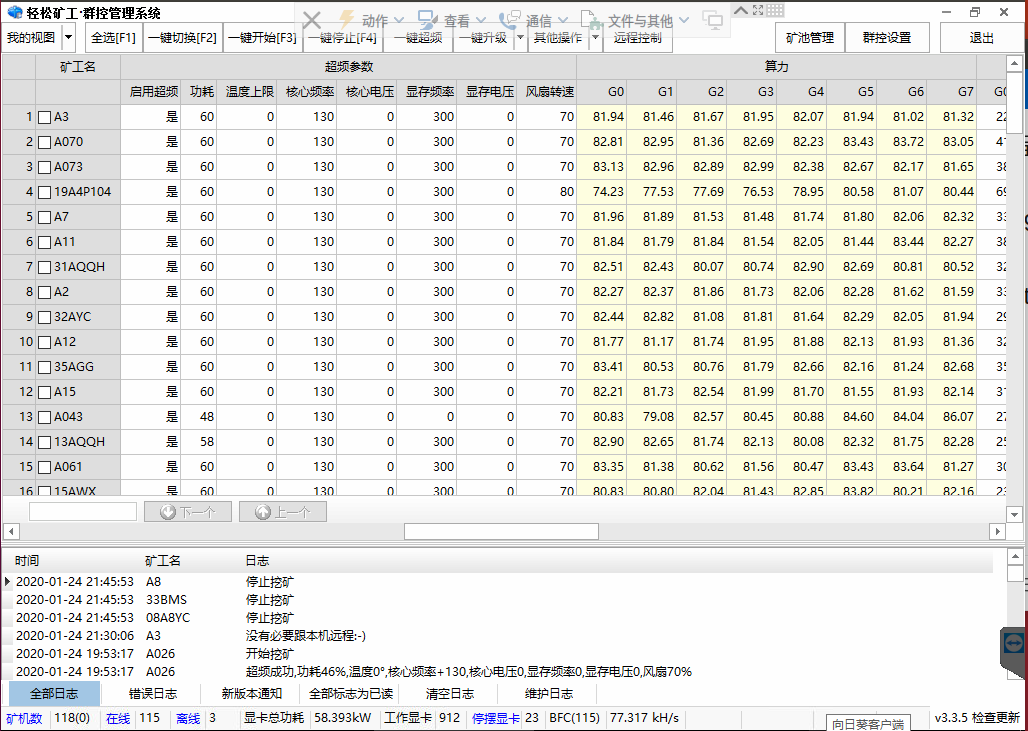1028x731 pixels.
Task: Click the monitor icon beside 查看
Action: 428,20
